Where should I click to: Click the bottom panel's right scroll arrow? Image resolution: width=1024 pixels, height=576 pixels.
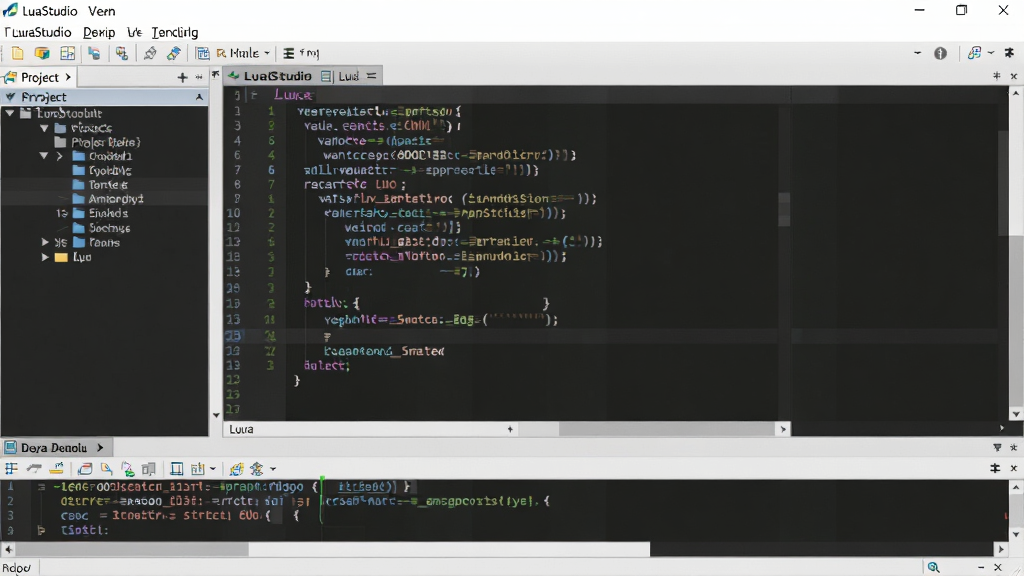[1001, 549]
